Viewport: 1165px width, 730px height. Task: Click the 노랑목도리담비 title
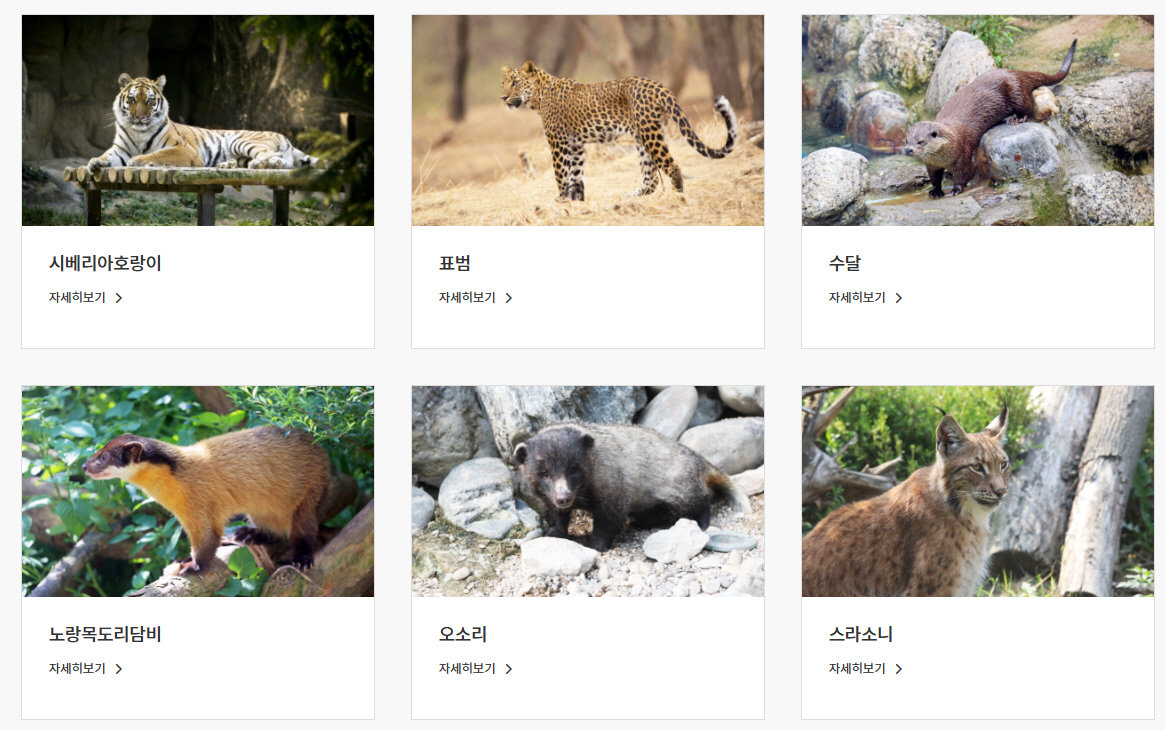(105, 634)
